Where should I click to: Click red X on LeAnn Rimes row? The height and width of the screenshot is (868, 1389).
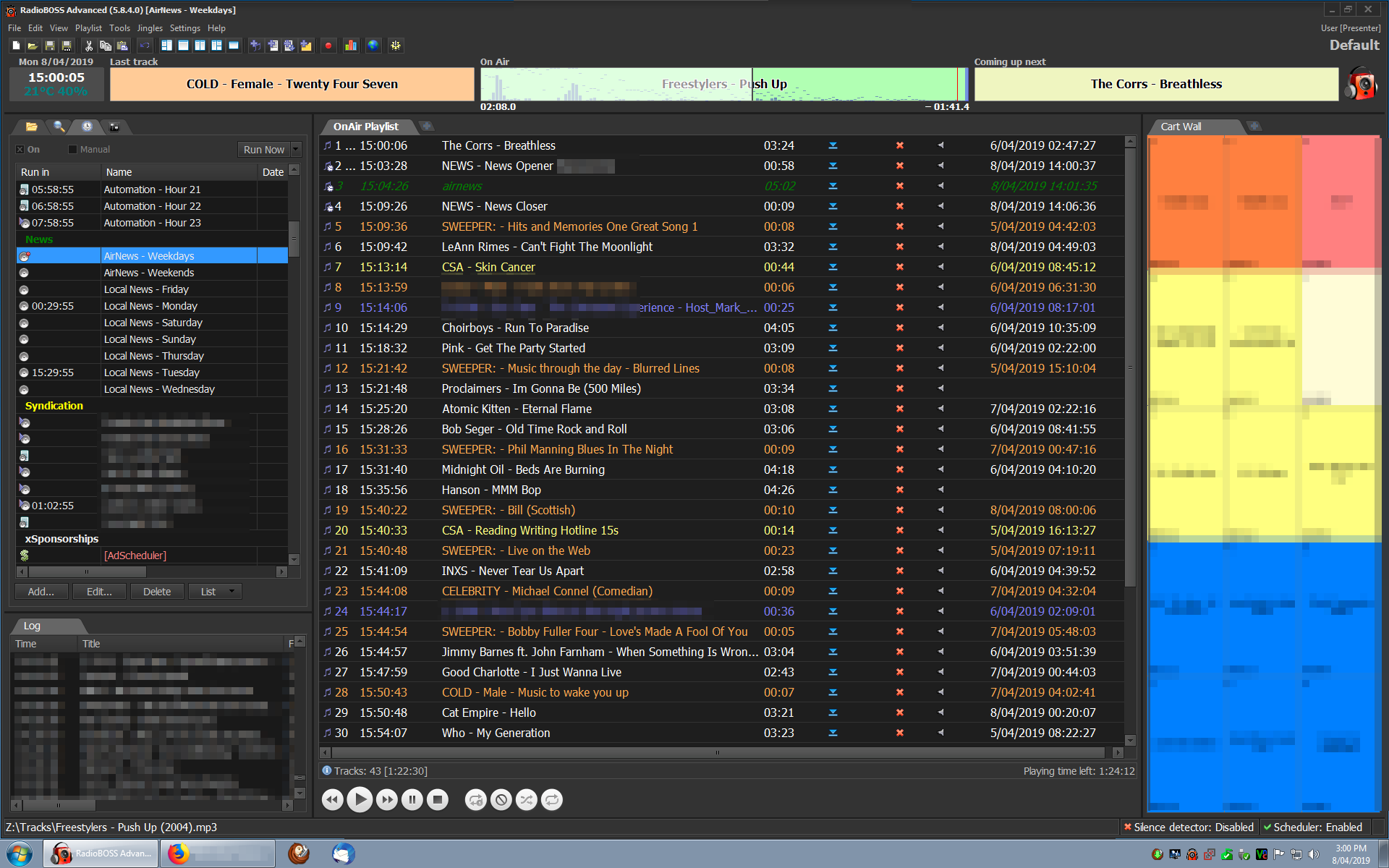[900, 247]
